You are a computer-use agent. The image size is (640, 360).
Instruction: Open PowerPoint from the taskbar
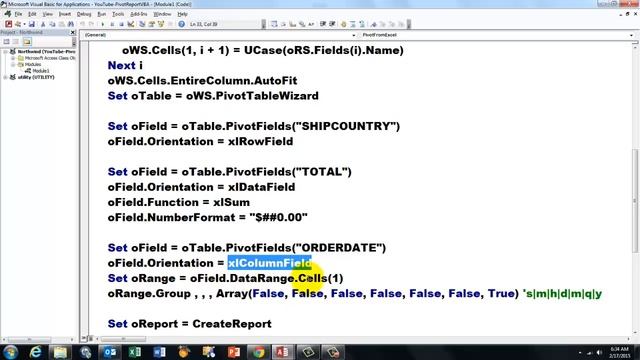point(234,352)
